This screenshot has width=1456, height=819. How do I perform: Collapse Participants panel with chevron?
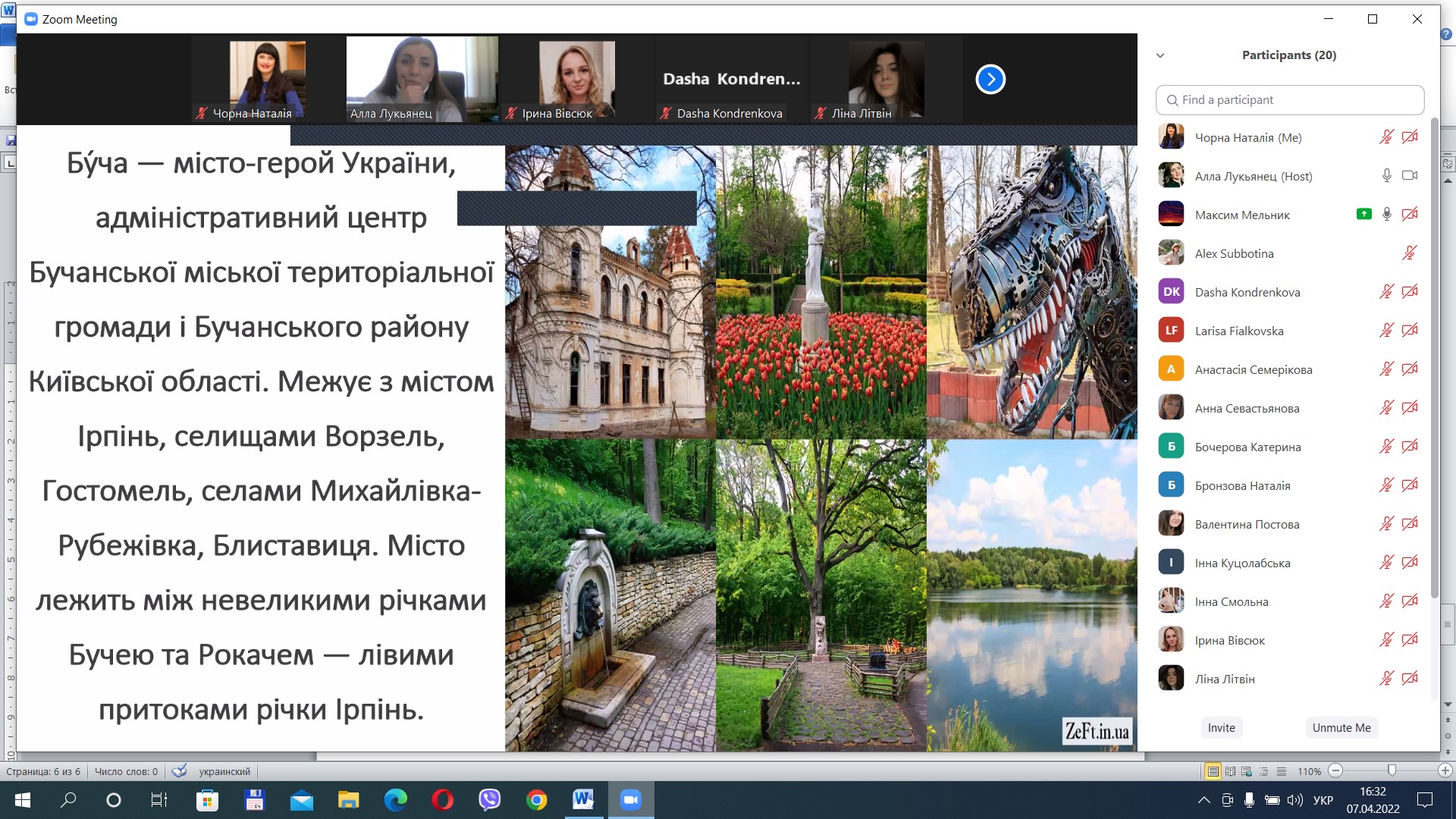pos(1160,55)
